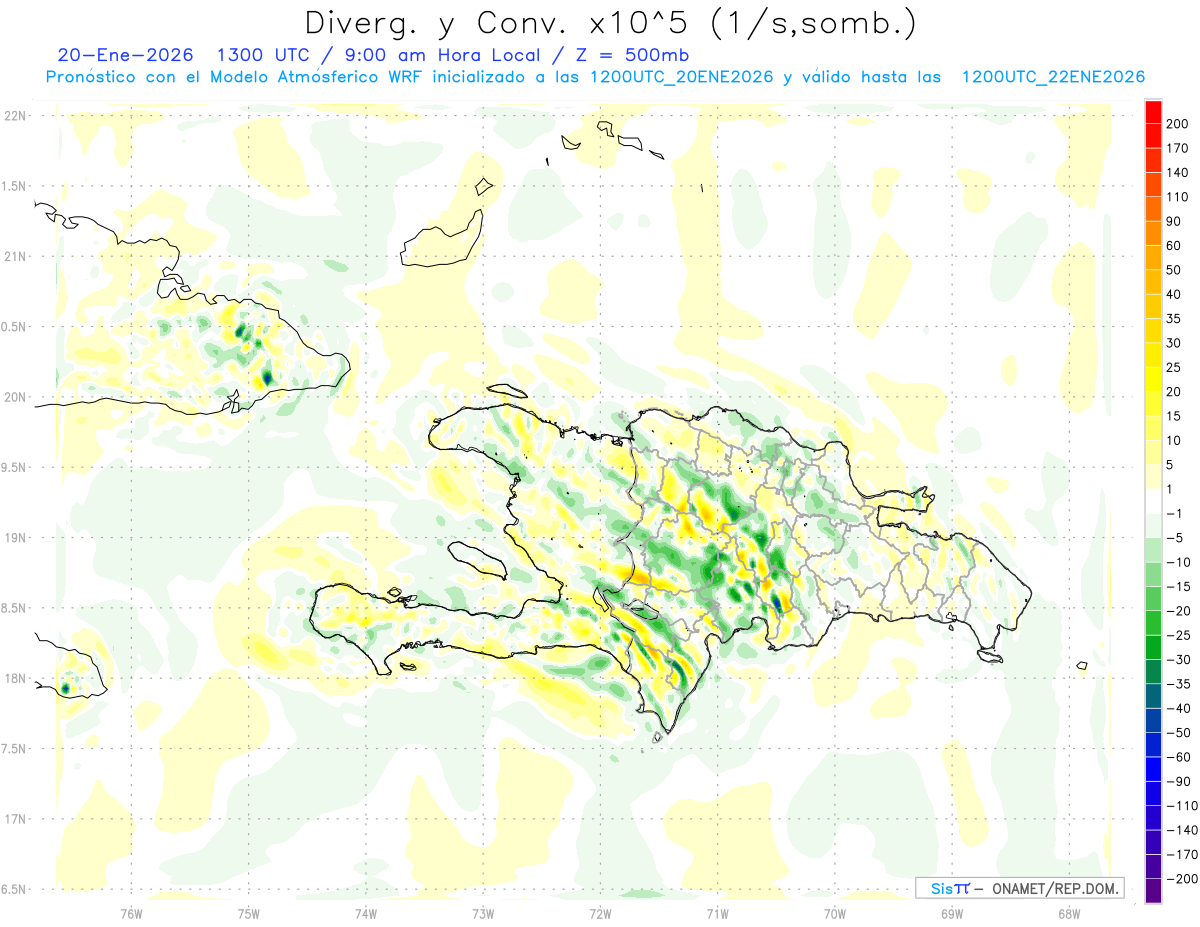Click the latitude label "19N"
This screenshot has height=927, width=1200.
pos(17,538)
